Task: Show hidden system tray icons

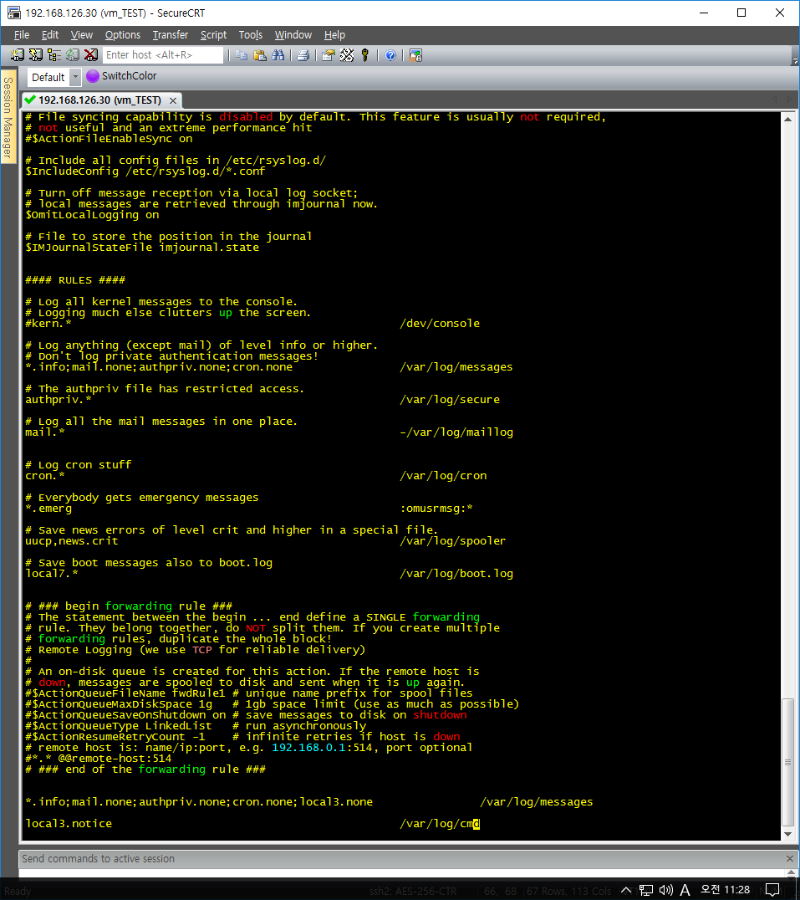Action: pyautogui.click(x=627, y=890)
